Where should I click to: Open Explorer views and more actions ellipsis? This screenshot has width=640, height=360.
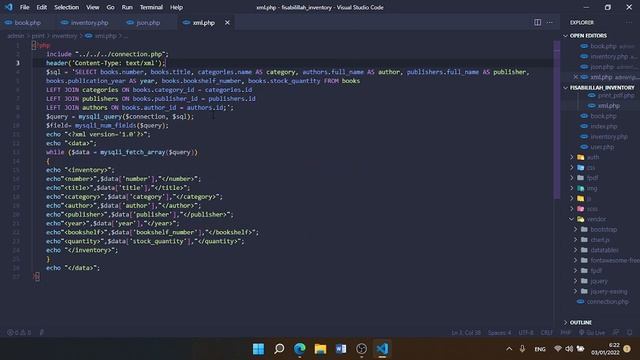tap(629, 22)
